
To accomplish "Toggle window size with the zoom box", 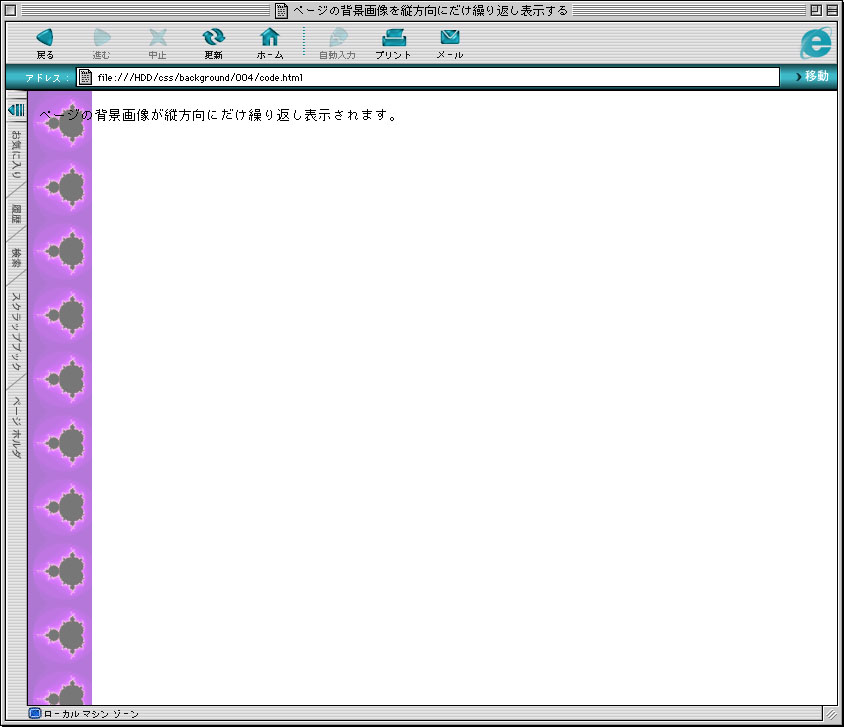I will [x=816, y=10].
